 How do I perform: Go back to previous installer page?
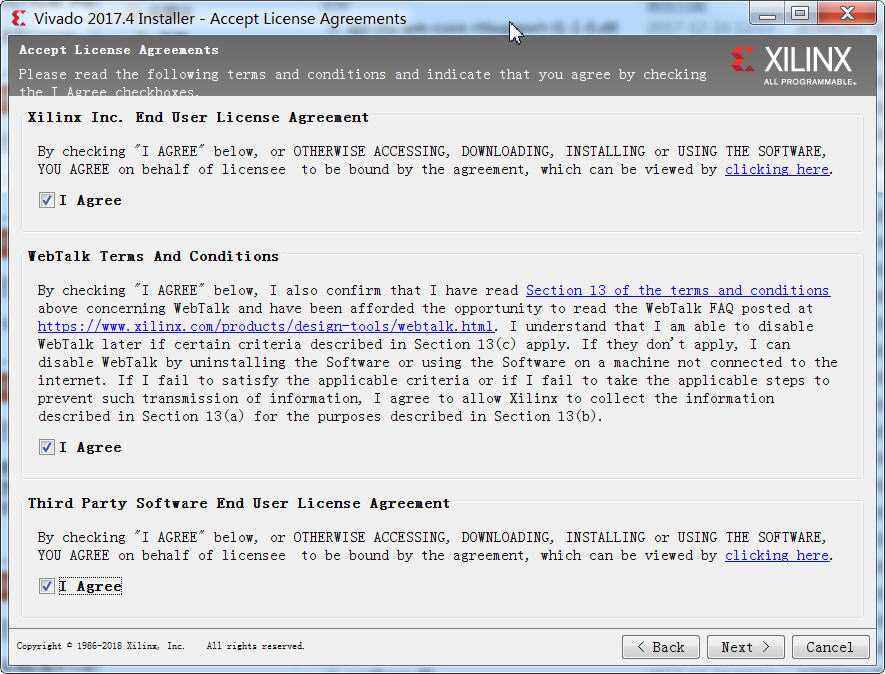[660, 647]
